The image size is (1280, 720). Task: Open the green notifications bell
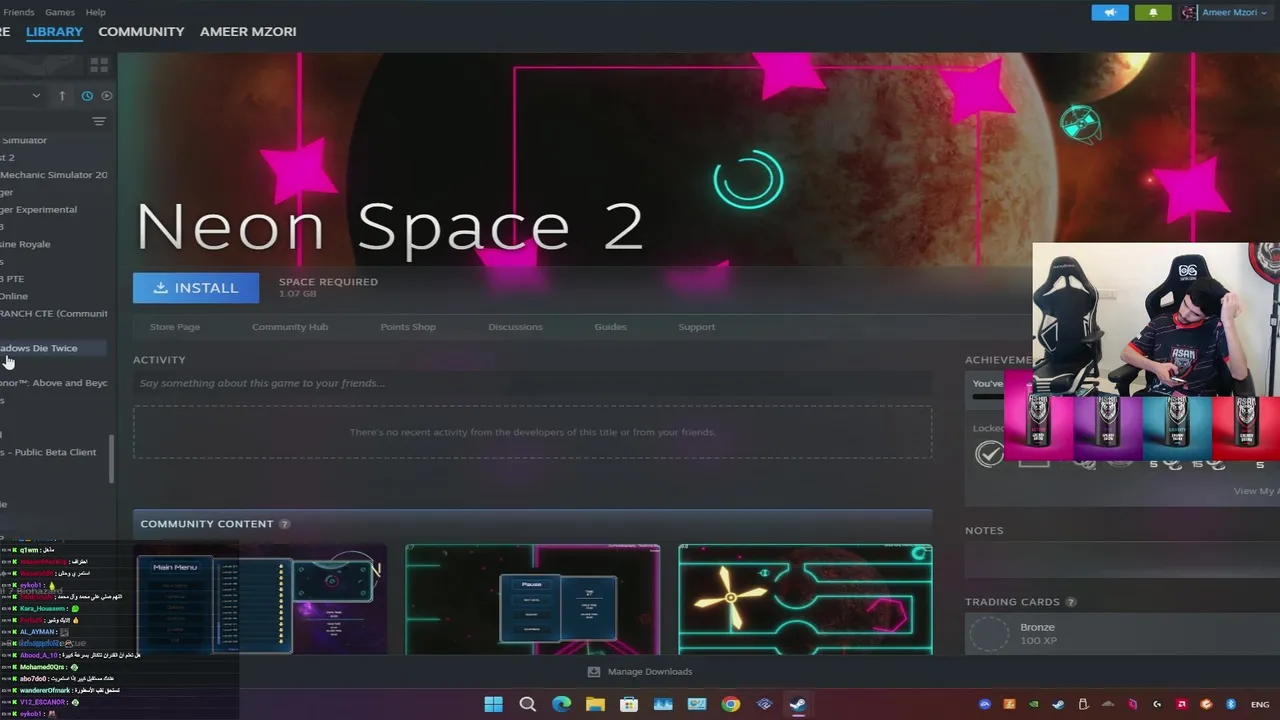(x=1153, y=13)
